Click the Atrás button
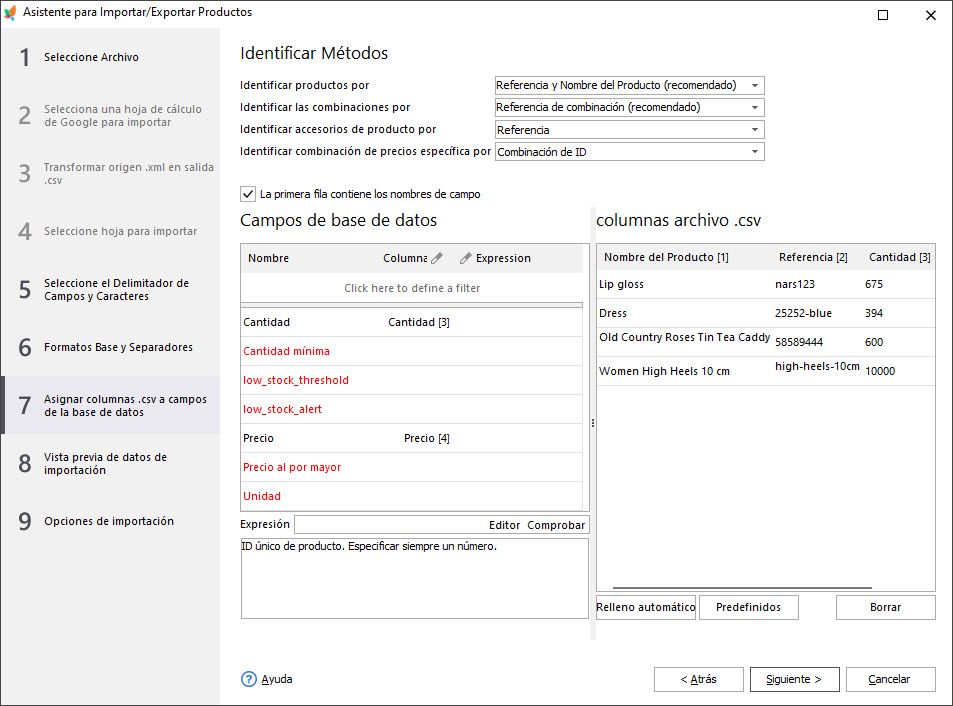This screenshot has height=706, width=953. 698,679
